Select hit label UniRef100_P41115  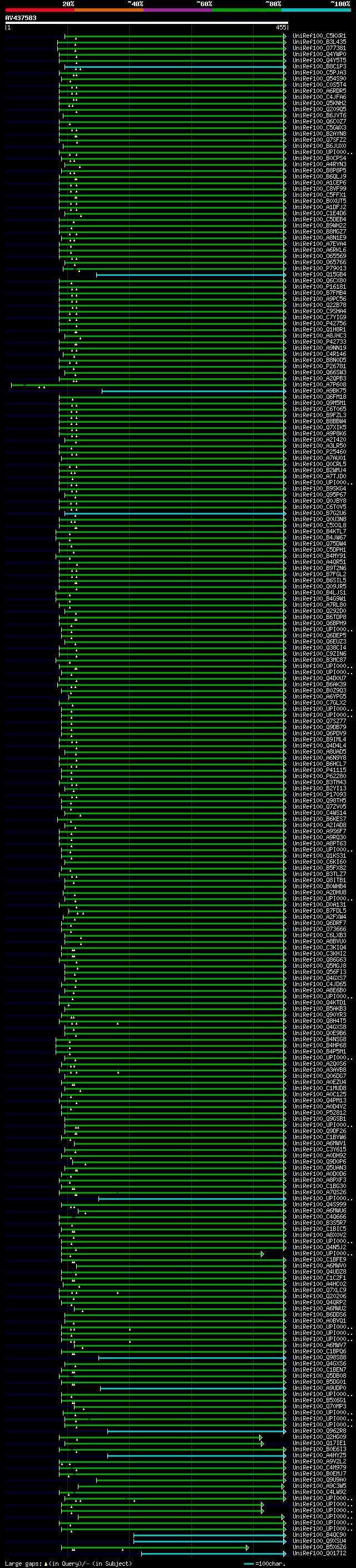pos(319,770)
